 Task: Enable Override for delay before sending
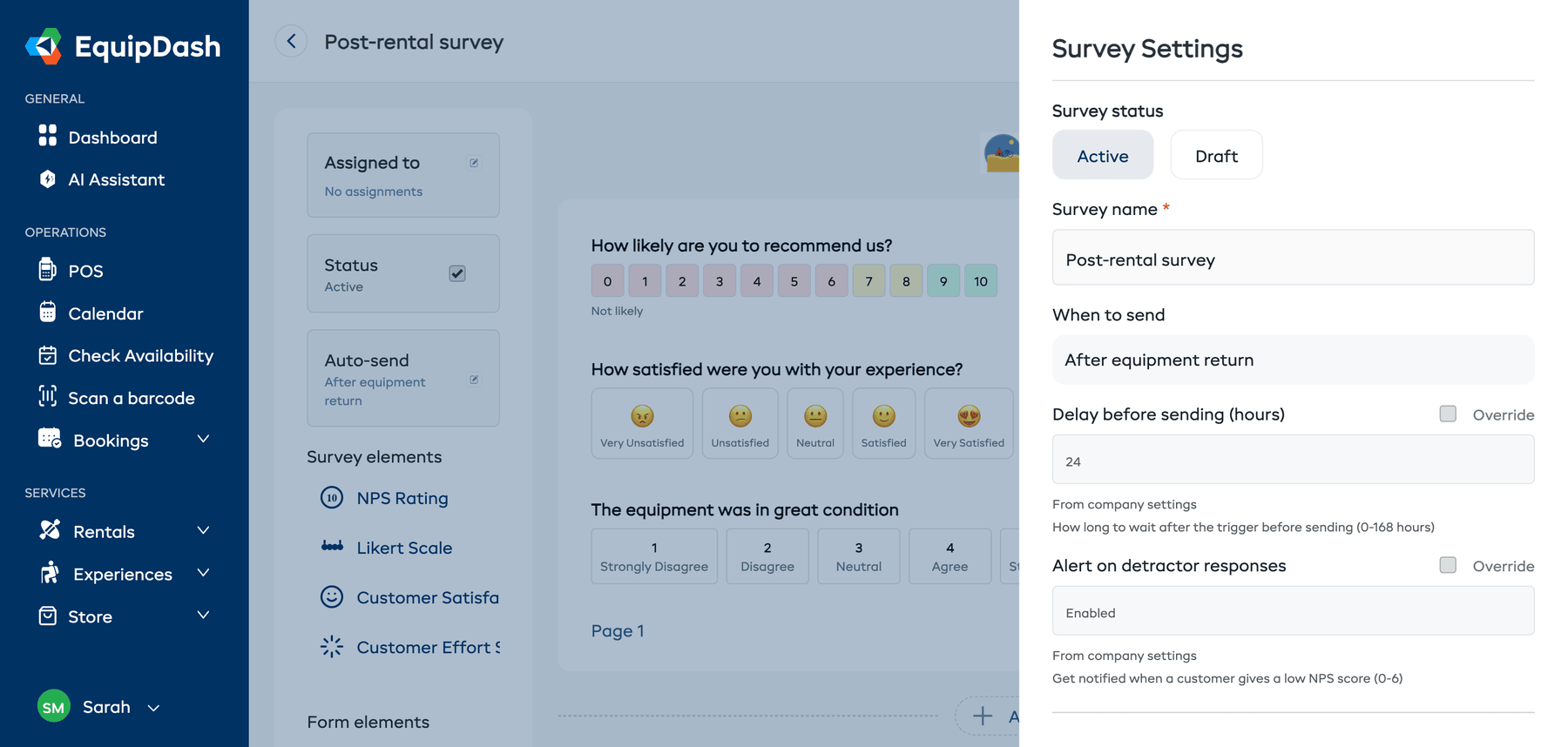[x=1448, y=414]
